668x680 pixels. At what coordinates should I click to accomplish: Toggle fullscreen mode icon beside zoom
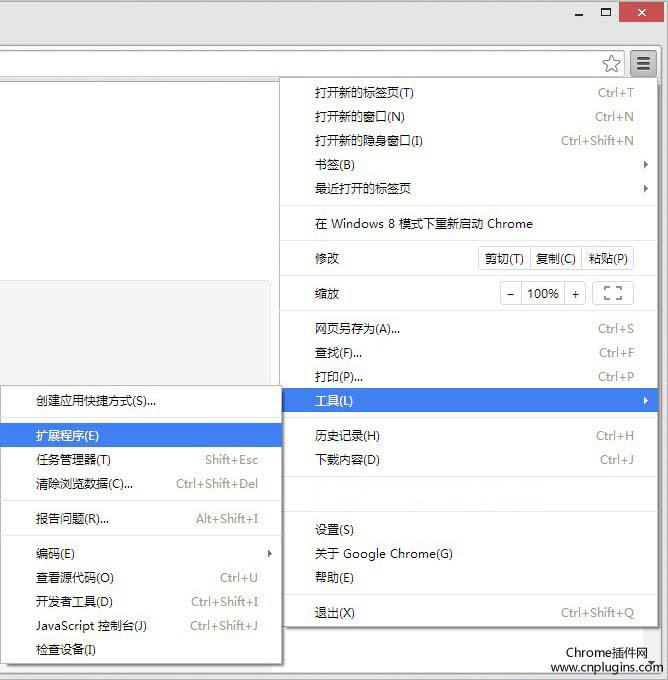tap(613, 293)
